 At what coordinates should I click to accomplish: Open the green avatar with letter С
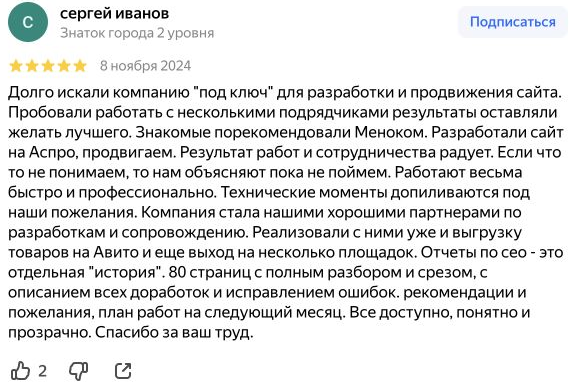point(28,22)
